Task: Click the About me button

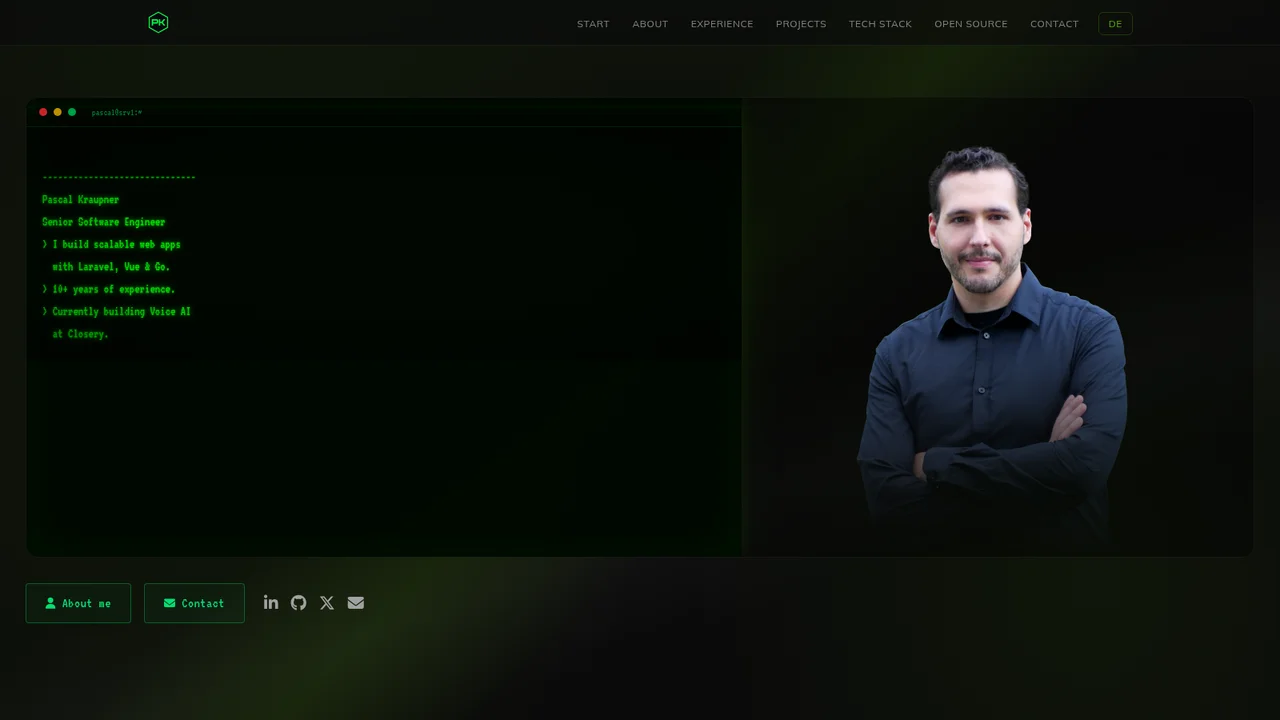Action: [x=78, y=603]
